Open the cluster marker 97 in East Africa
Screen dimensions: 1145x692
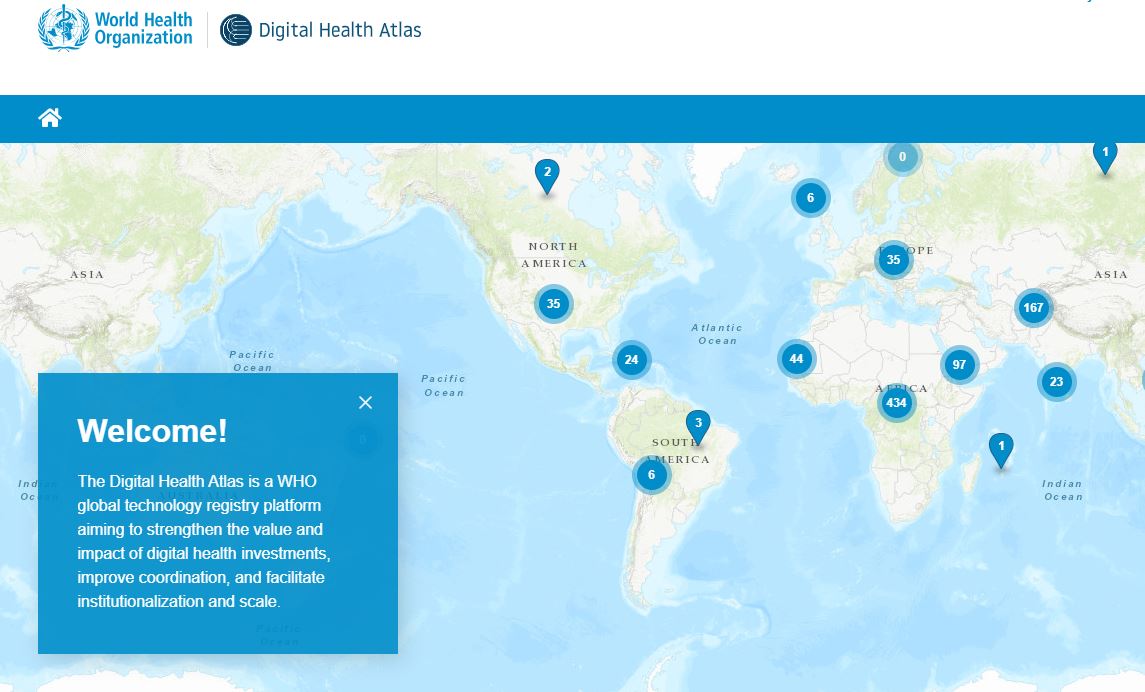pyautogui.click(x=960, y=365)
